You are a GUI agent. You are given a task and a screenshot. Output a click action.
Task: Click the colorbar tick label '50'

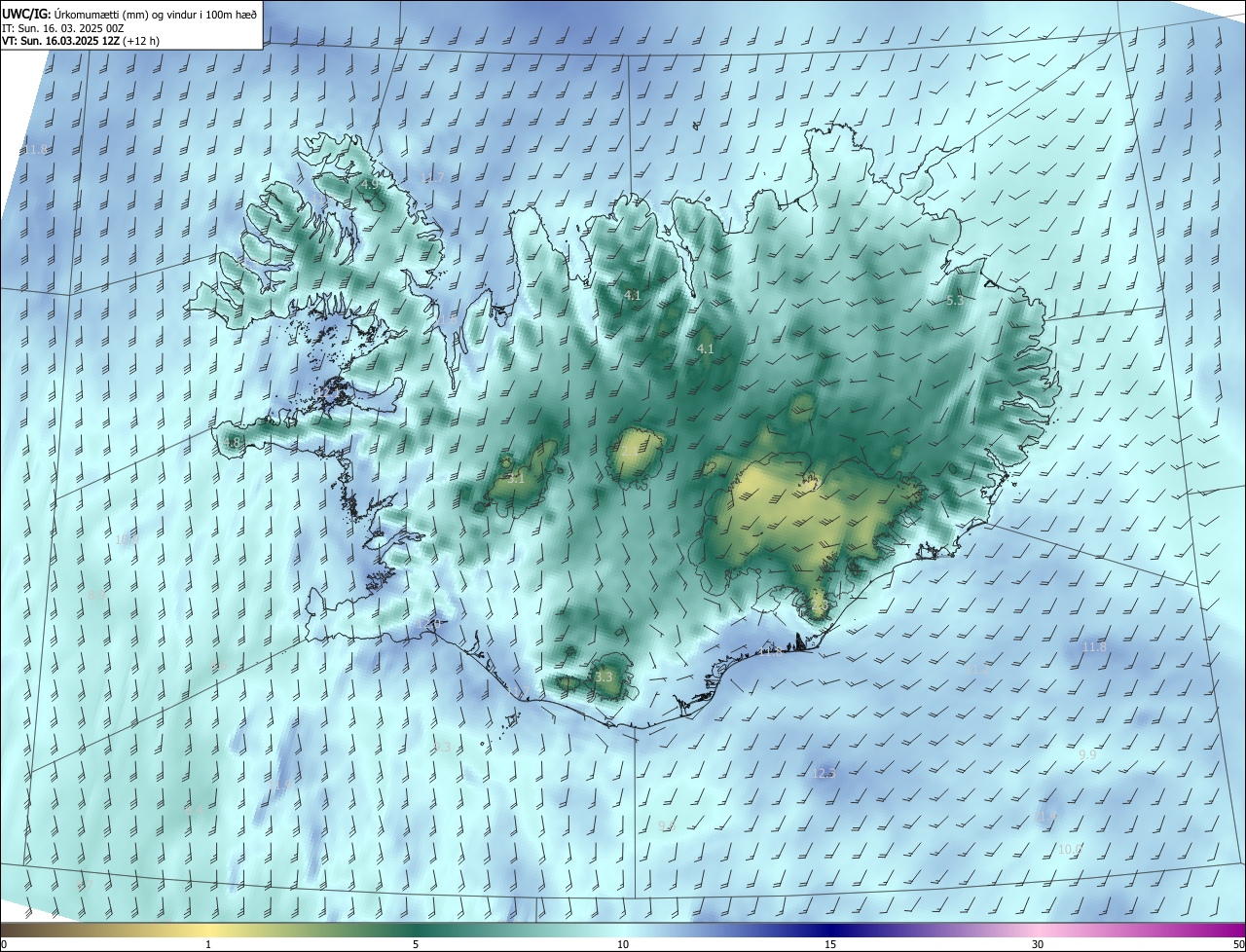(x=1238, y=945)
